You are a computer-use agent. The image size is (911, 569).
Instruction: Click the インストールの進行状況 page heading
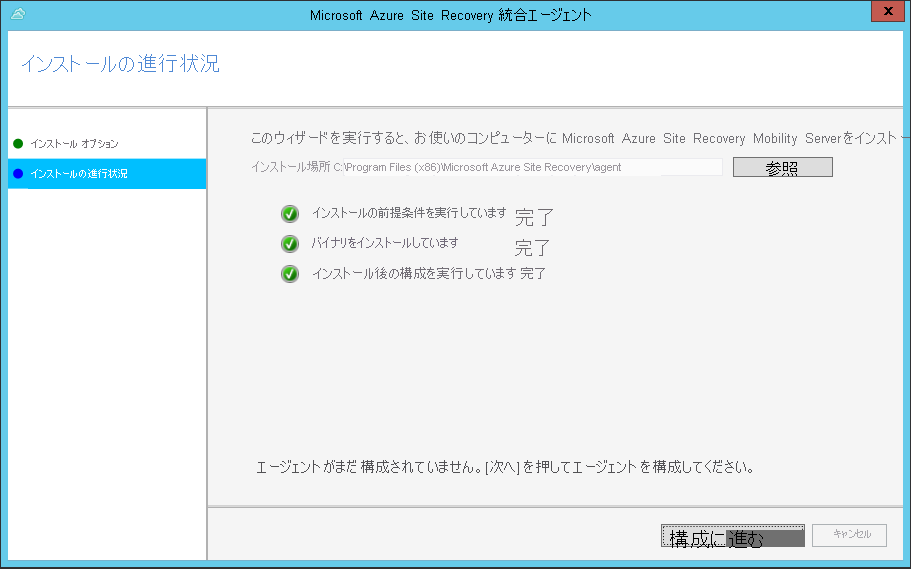point(120,64)
